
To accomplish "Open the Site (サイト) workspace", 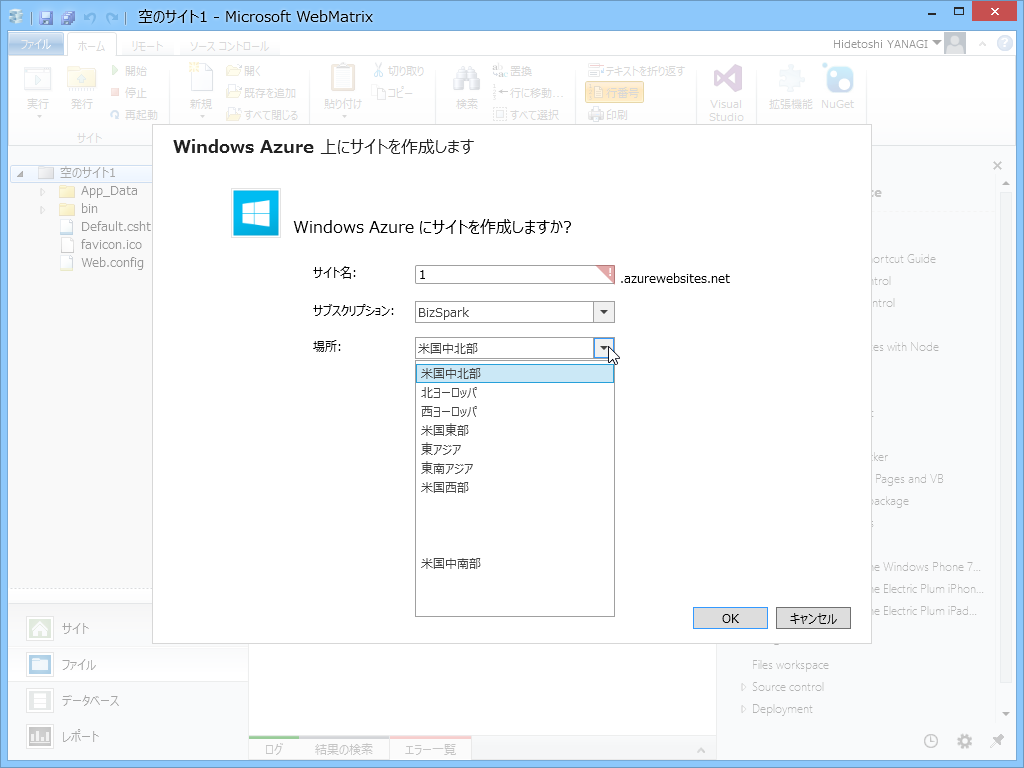I will pyautogui.click(x=128, y=628).
